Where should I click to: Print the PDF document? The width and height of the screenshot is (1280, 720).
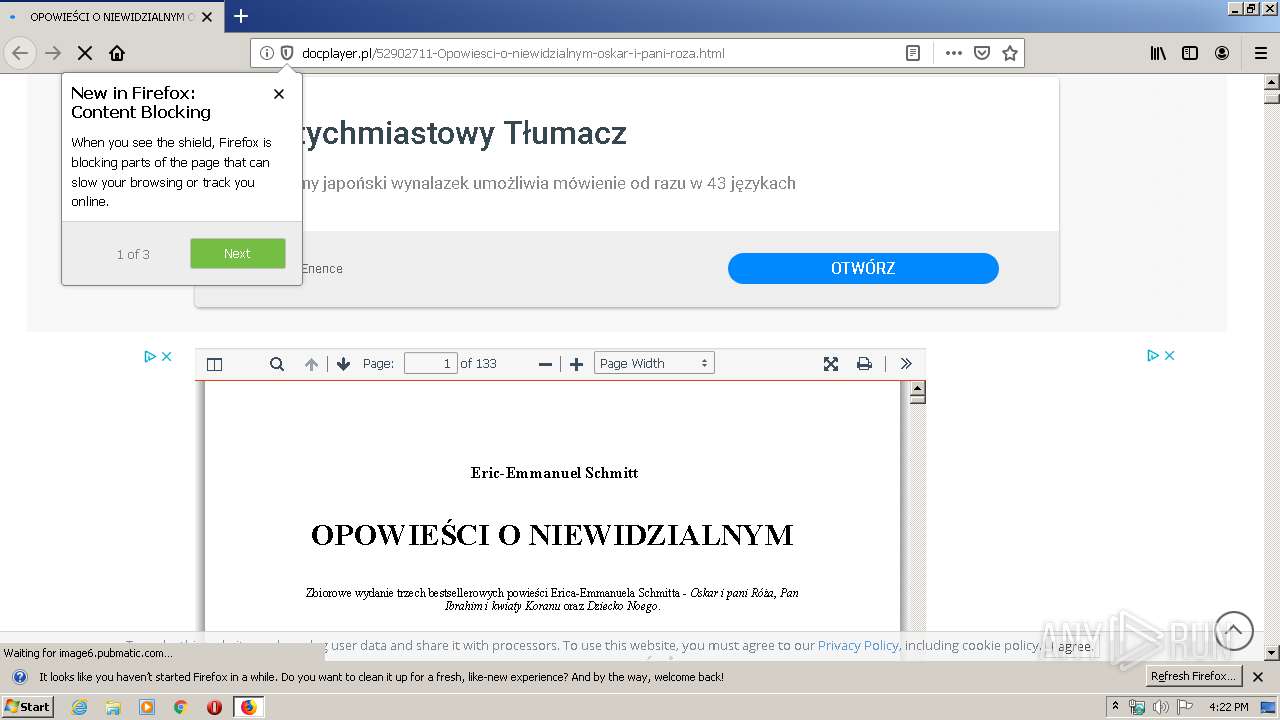(864, 364)
